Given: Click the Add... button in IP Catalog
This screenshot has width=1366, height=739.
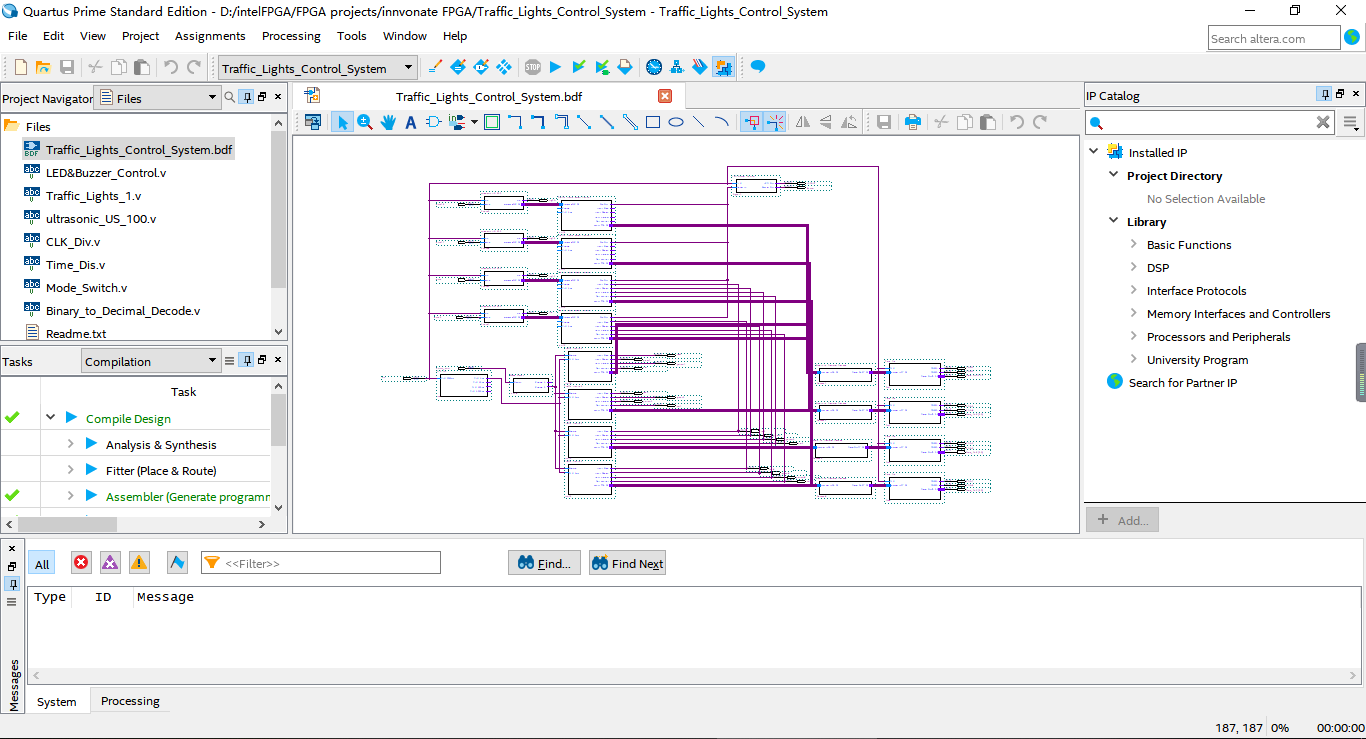Looking at the screenshot, I should (1123, 520).
